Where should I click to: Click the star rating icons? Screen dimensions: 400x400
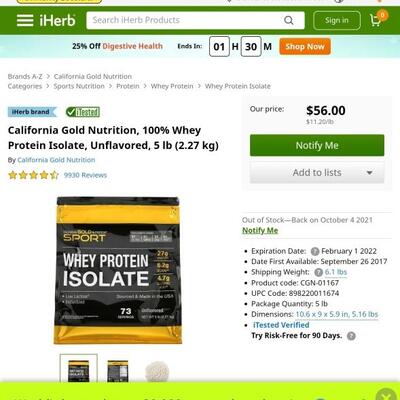pos(33,175)
